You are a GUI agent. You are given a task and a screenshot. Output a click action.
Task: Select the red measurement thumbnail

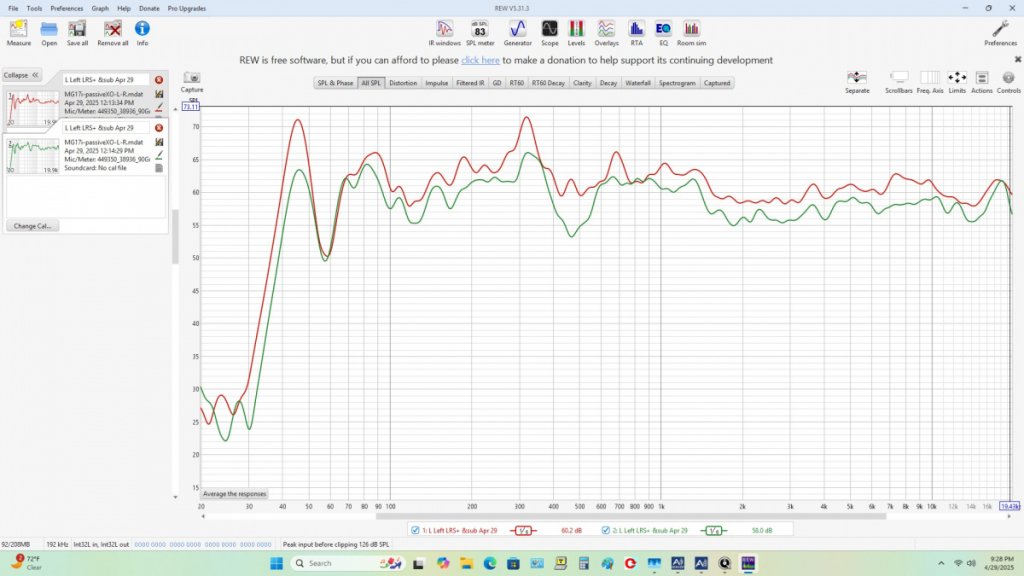point(33,108)
